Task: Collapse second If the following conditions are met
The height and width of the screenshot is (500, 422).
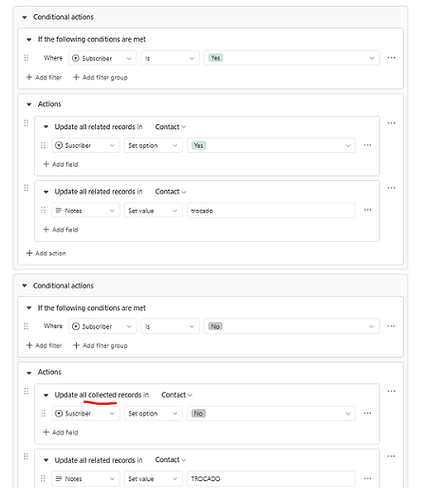Action: coord(29,308)
